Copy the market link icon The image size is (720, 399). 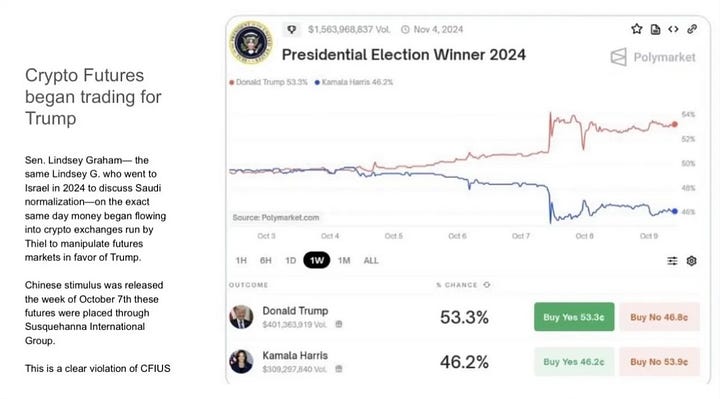tap(692, 29)
